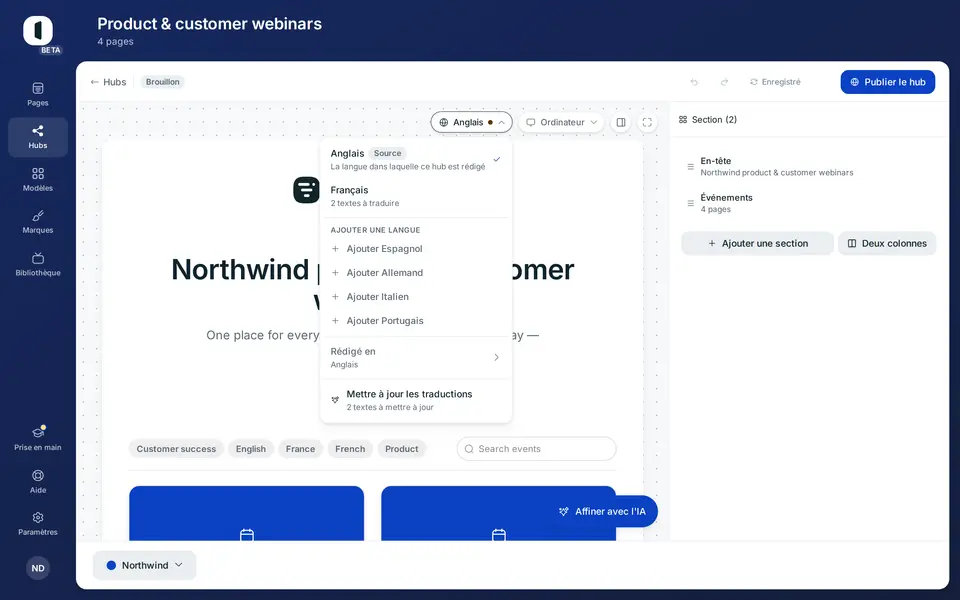Click the first blue event card thumbnail
This screenshot has width=960, height=600.
click(x=247, y=514)
